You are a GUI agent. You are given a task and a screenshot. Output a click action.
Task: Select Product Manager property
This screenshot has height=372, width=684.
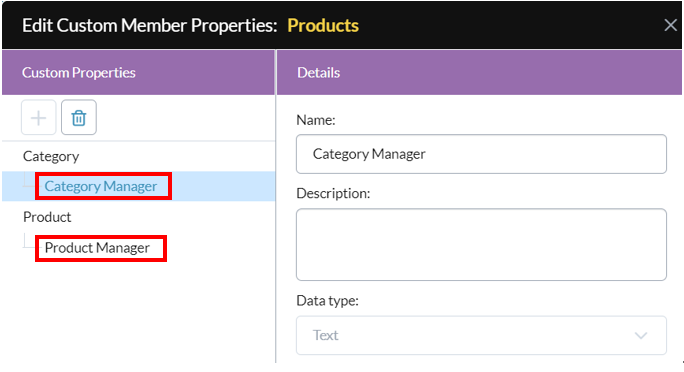click(x=97, y=248)
